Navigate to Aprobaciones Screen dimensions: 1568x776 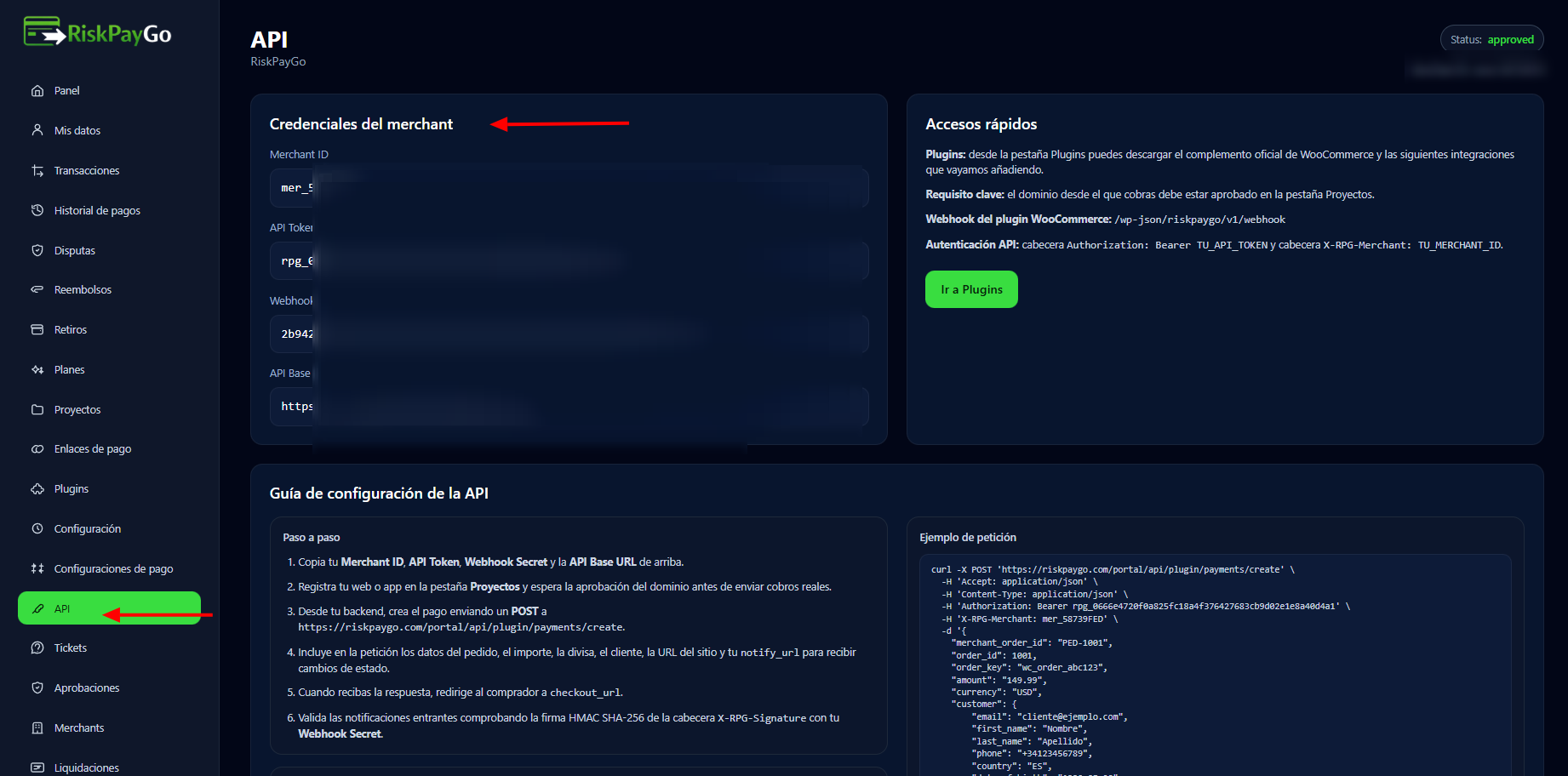(86, 688)
